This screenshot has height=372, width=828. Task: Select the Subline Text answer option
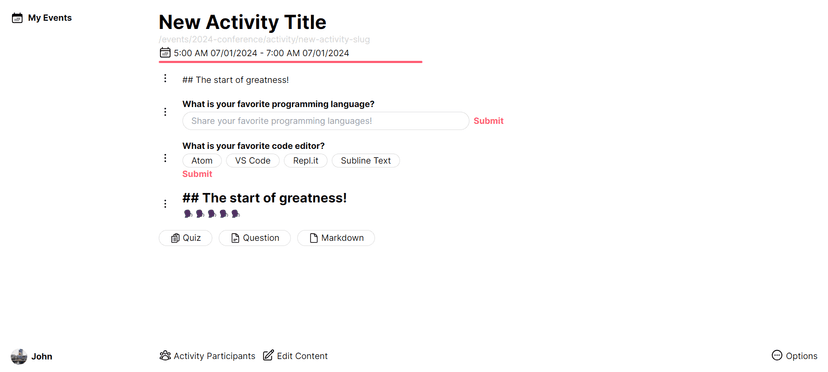[366, 161]
